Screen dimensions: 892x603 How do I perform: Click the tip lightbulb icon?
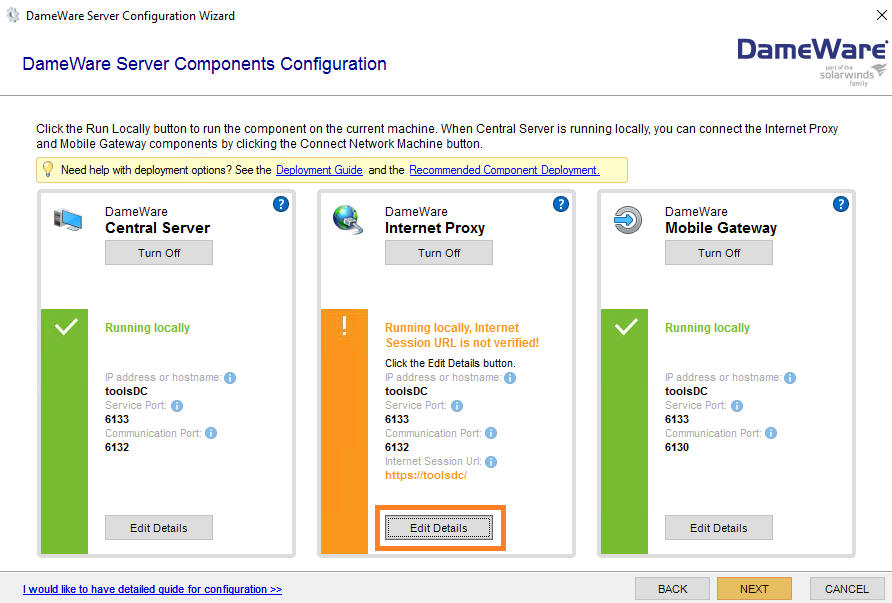tap(47, 170)
